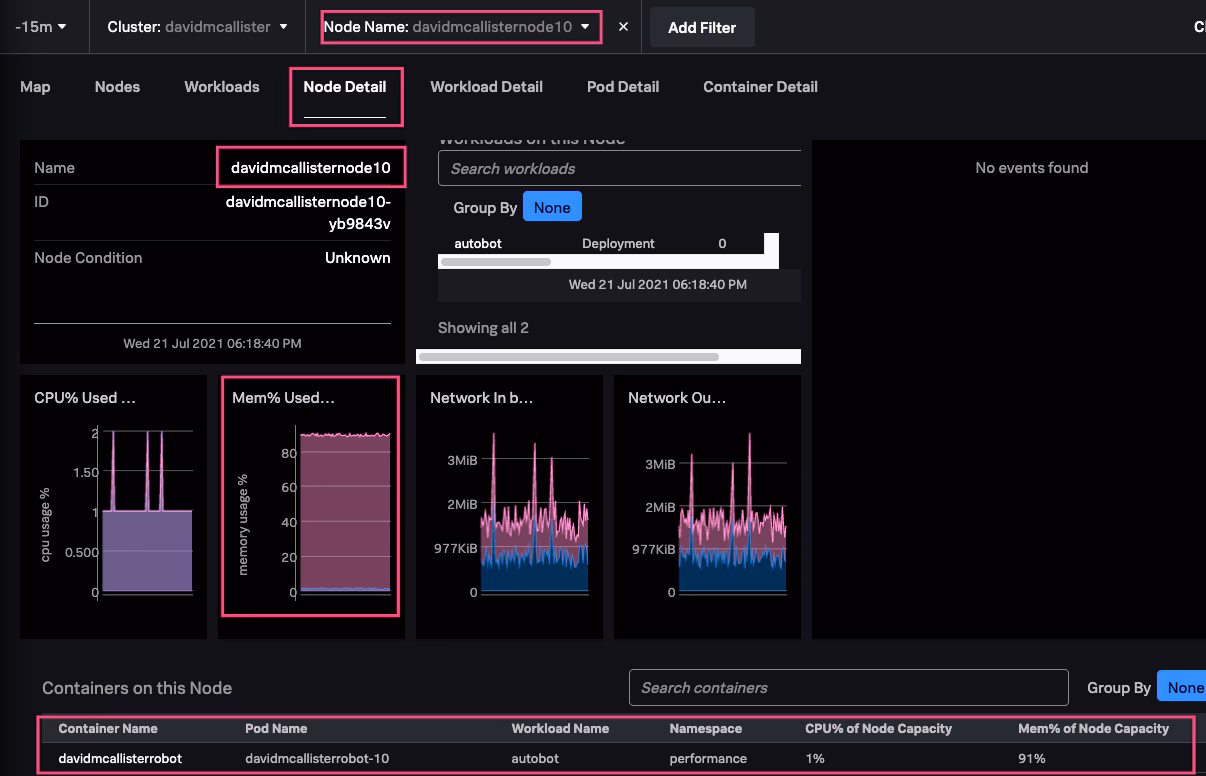
Task: Click the Search workloads field
Action: tap(620, 168)
